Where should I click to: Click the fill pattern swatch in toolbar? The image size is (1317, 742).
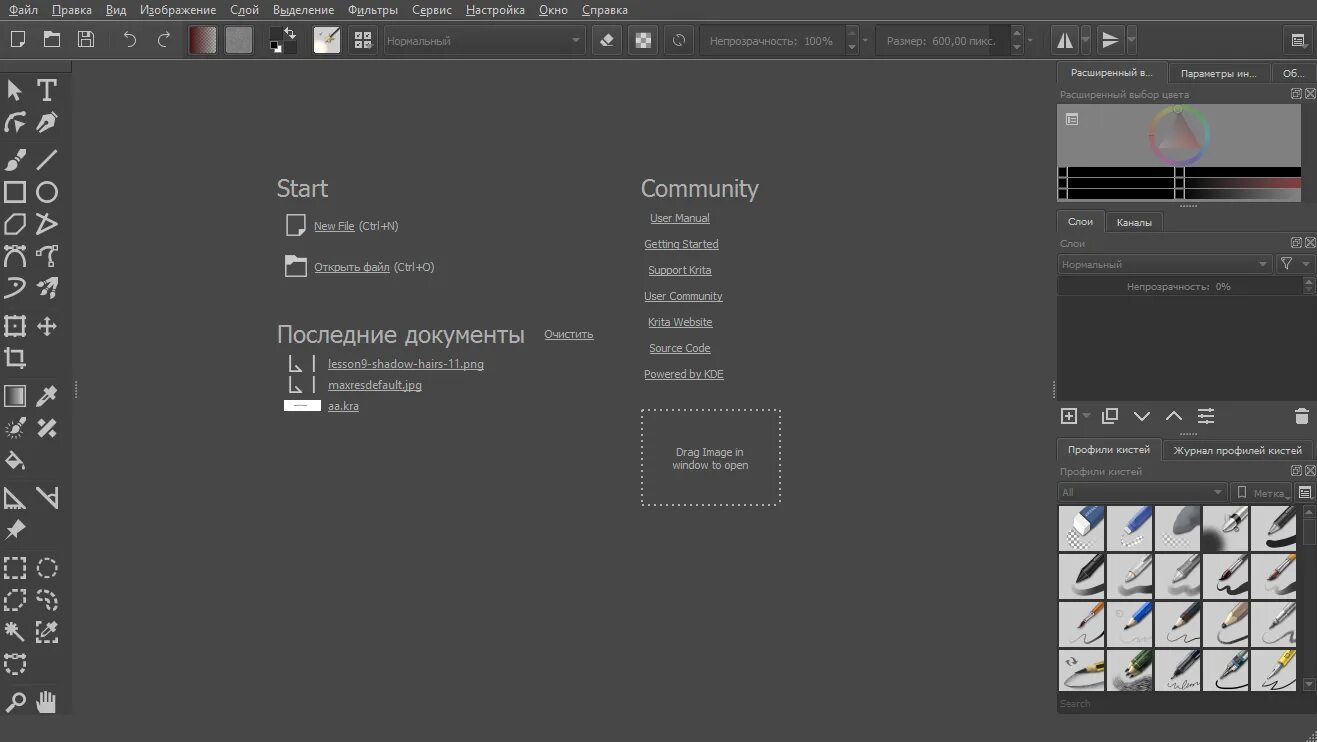[x=239, y=40]
